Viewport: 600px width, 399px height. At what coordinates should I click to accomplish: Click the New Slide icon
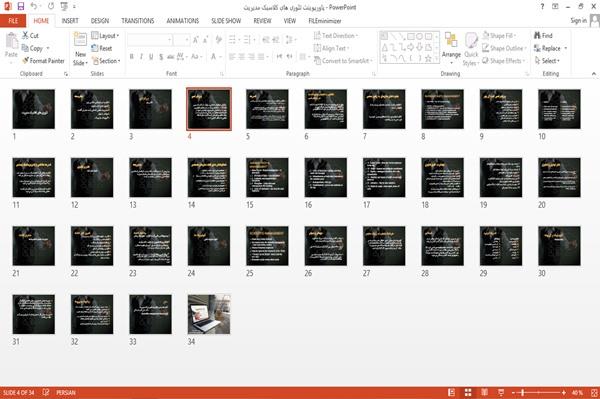click(80, 40)
